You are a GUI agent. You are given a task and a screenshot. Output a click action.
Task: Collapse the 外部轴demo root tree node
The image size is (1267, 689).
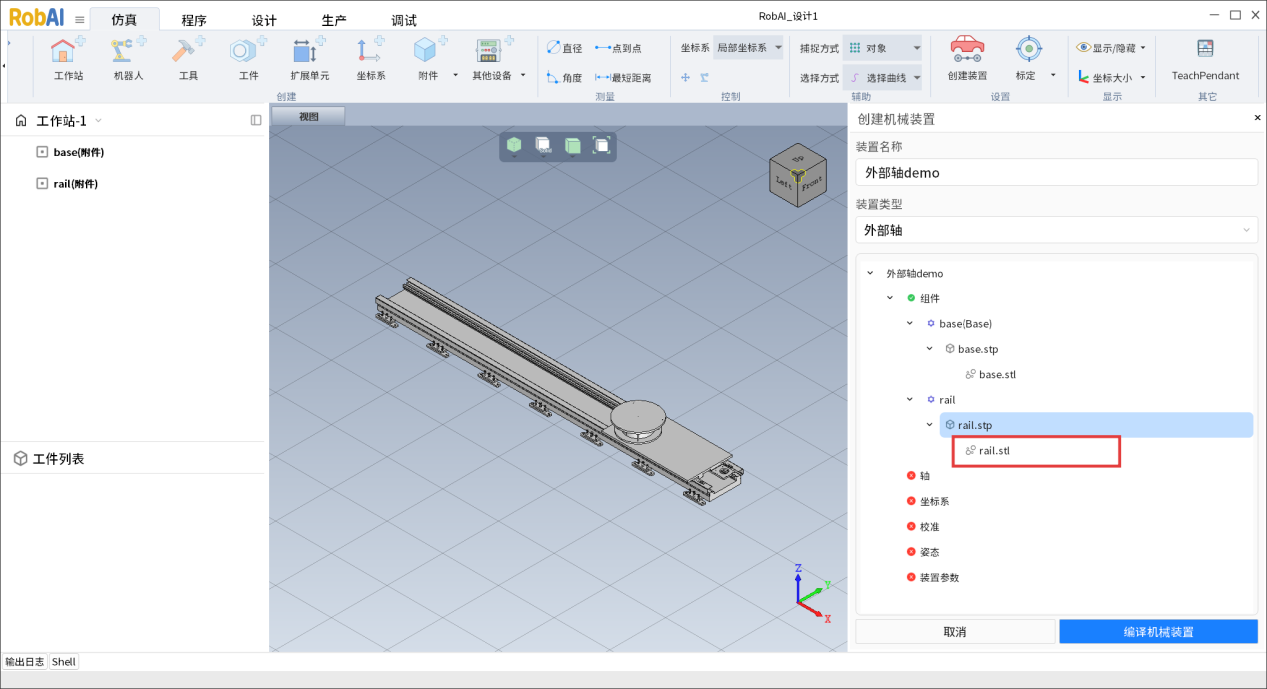(x=871, y=273)
